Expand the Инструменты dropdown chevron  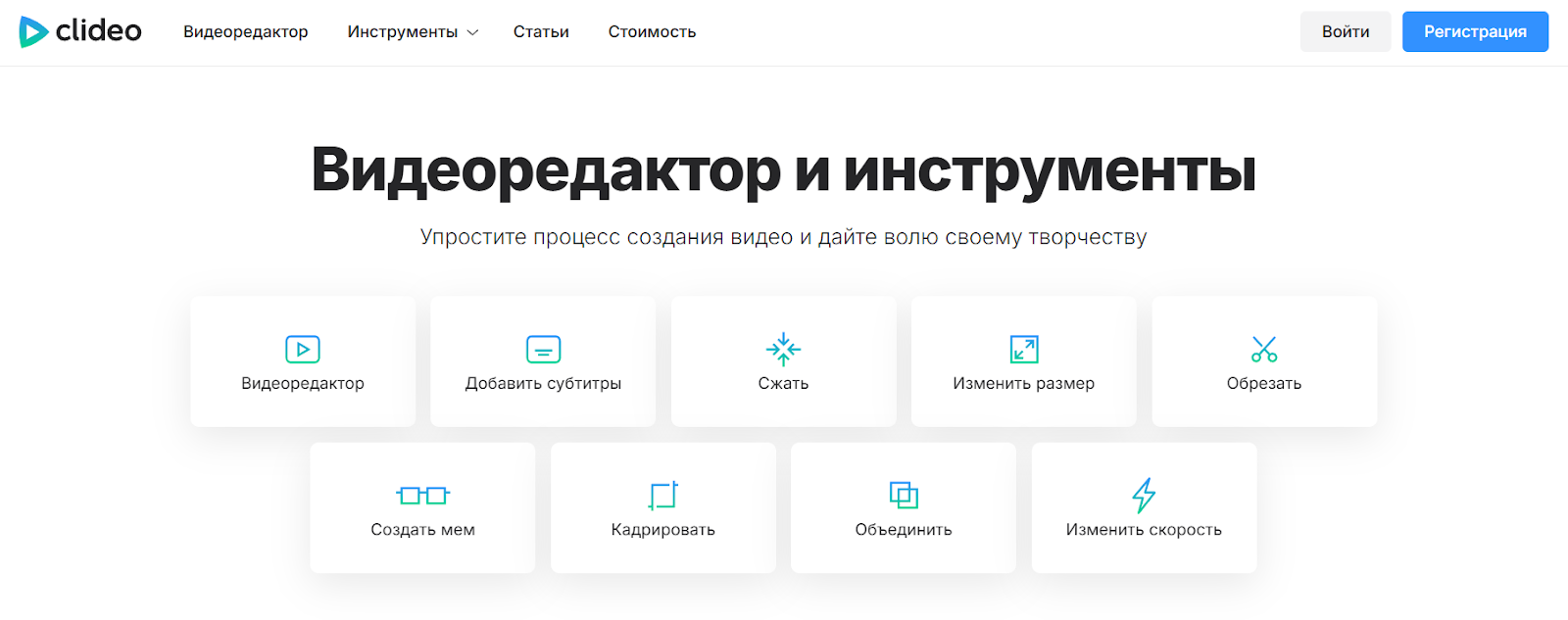[472, 32]
